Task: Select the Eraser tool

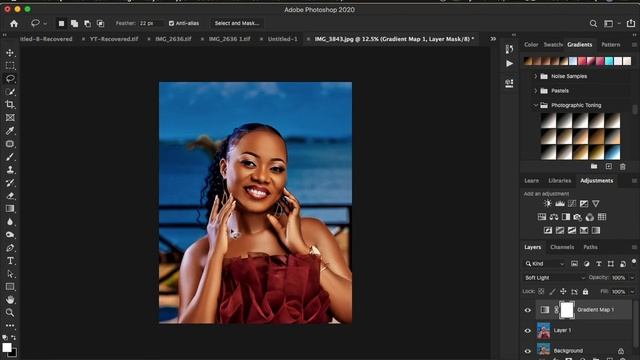Action: pyautogui.click(x=10, y=196)
